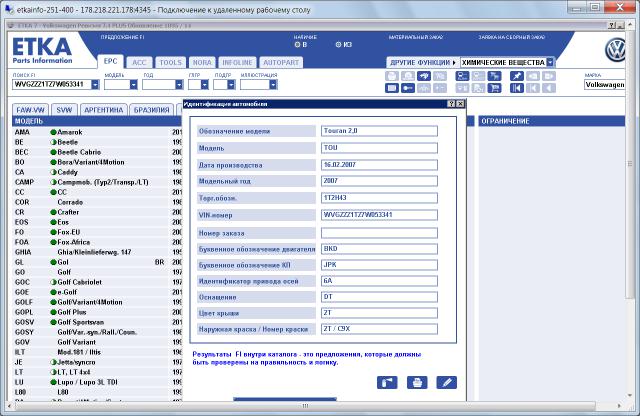Open the ГОД dropdown
Viewport: 640px width, 416px height.
179,85
